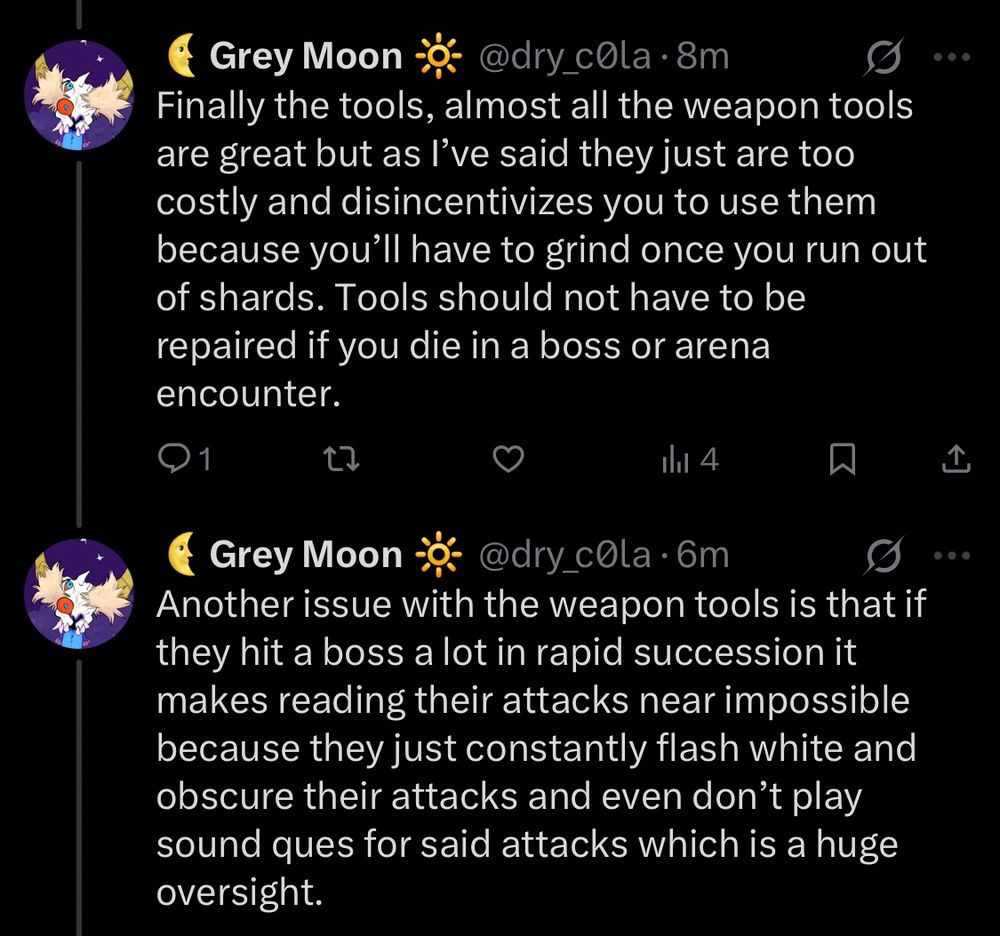Repost the first tweet about weapon tools
Image resolution: width=1000 pixels, height=936 pixels.
[344, 459]
